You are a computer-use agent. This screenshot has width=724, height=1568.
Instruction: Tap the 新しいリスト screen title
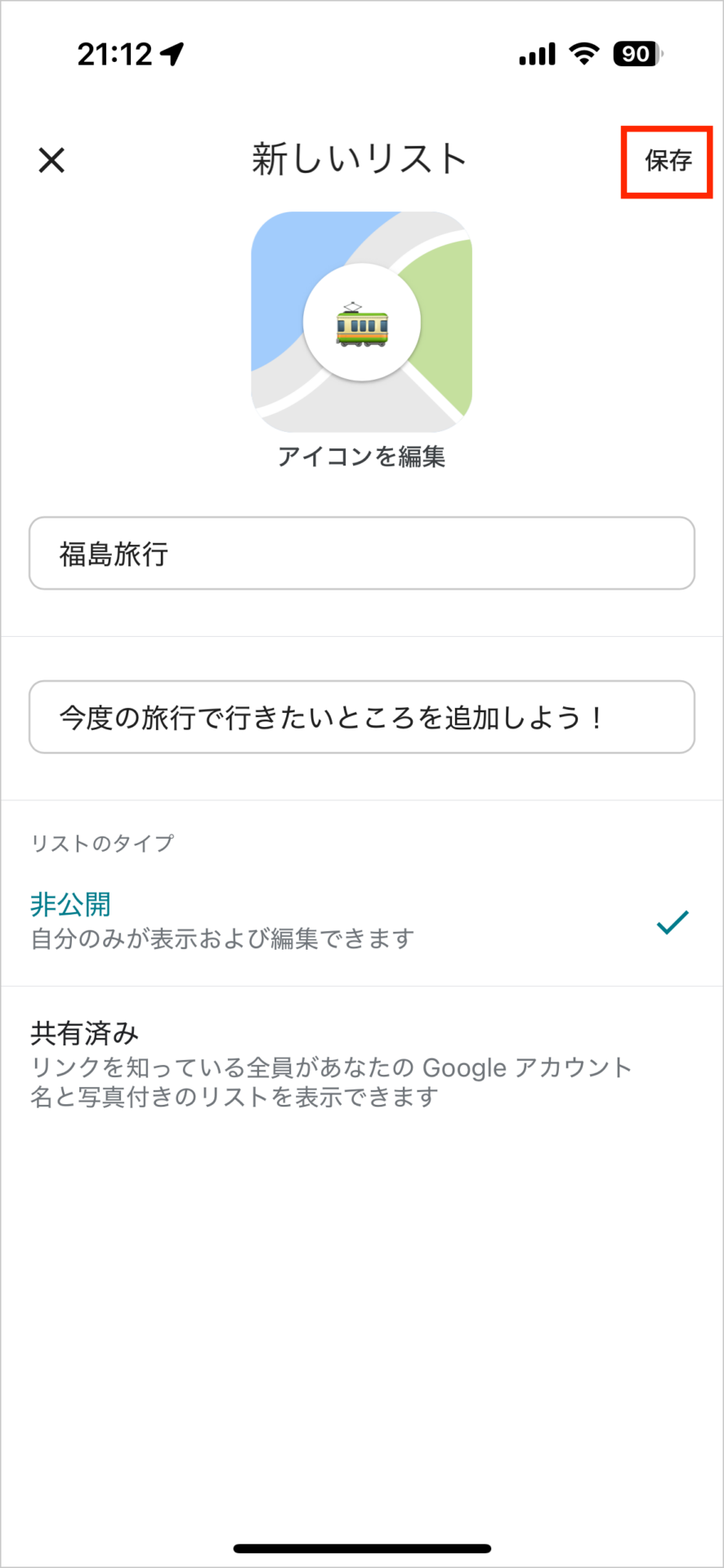359,159
